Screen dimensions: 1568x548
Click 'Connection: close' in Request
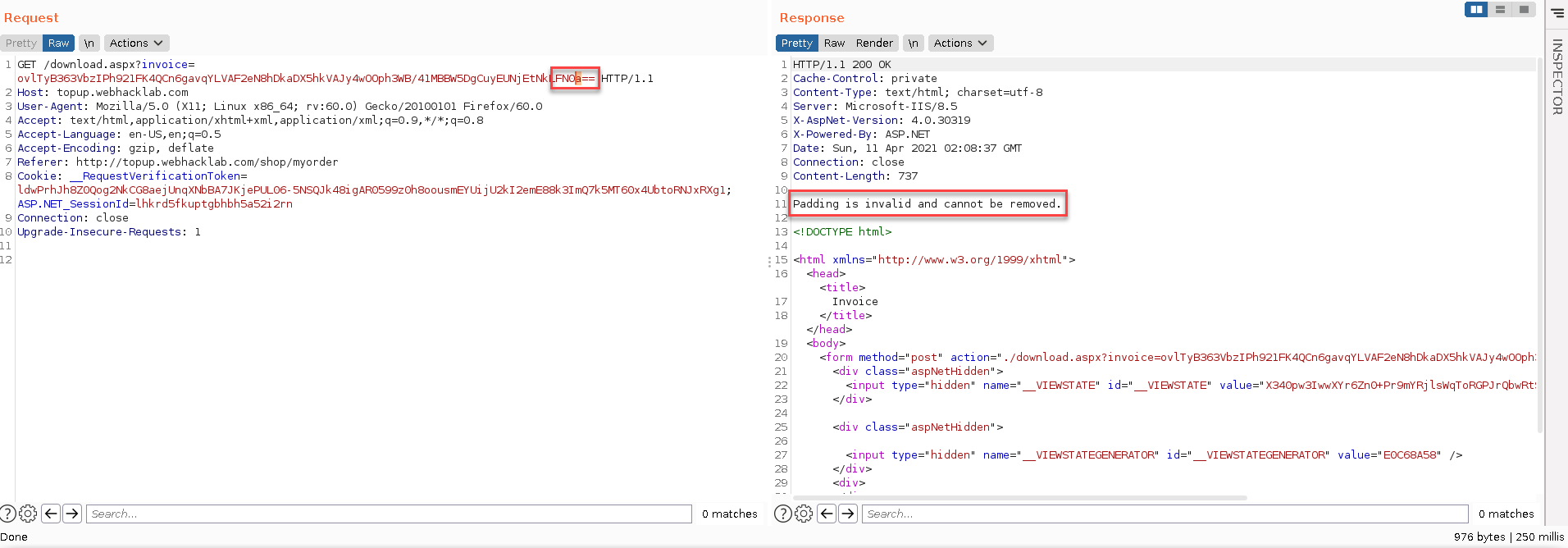point(73,217)
